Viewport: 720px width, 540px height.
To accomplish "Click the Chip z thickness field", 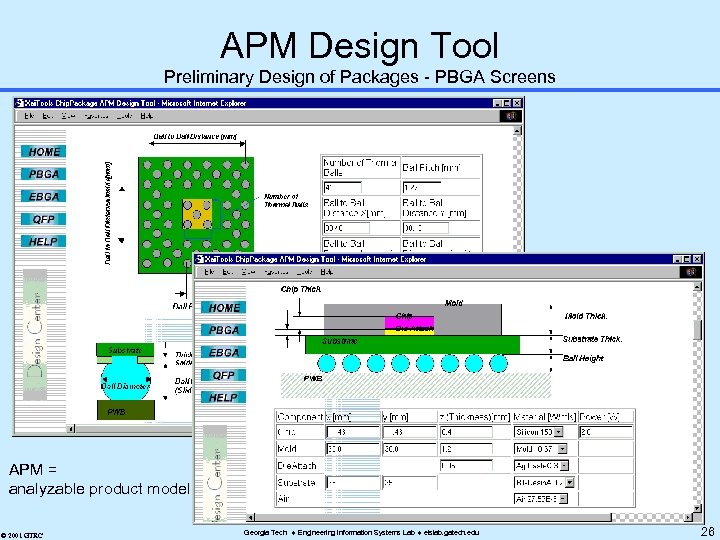I will pos(466,432).
